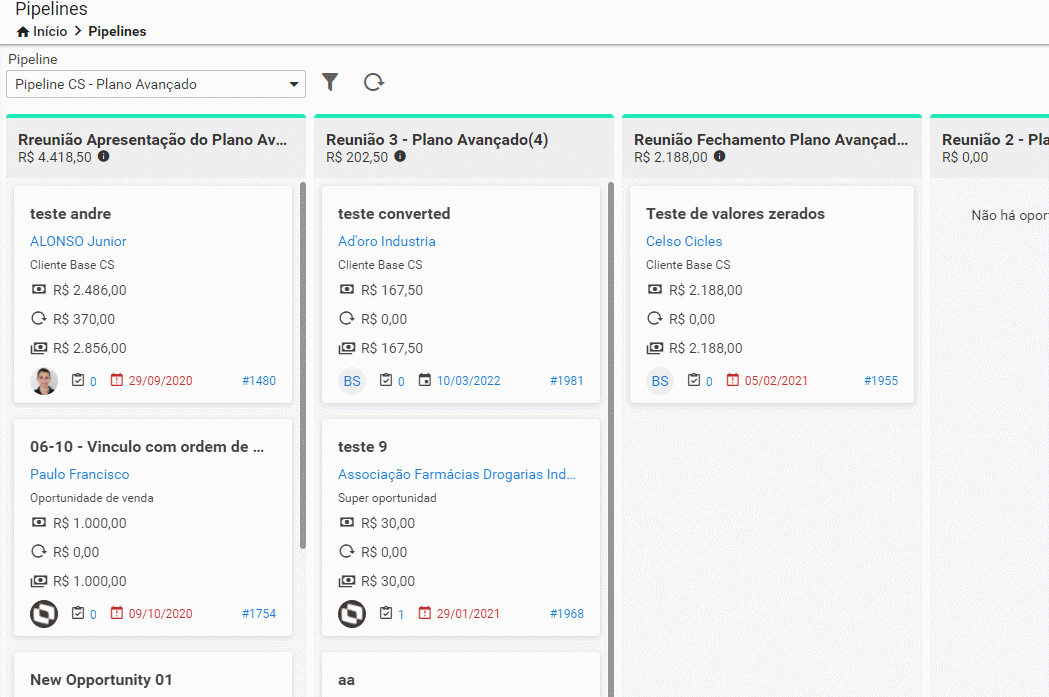Image resolution: width=1049 pixels, height=697 pixels.
Task: Open the Teste de valores zerados card title
Action: 735,214
